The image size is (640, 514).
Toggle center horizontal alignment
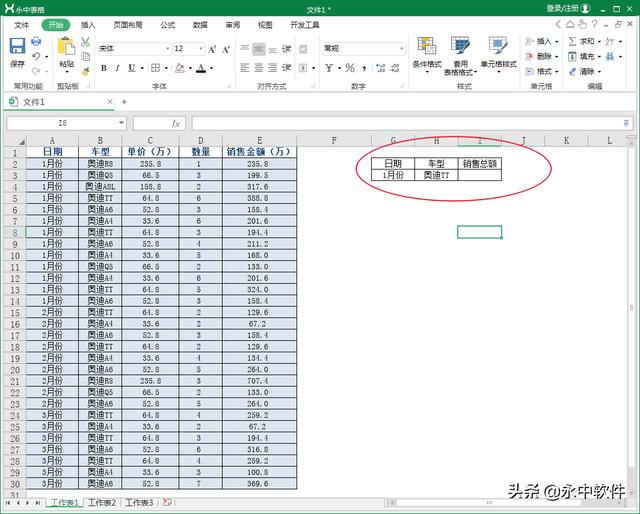point(258,68)
